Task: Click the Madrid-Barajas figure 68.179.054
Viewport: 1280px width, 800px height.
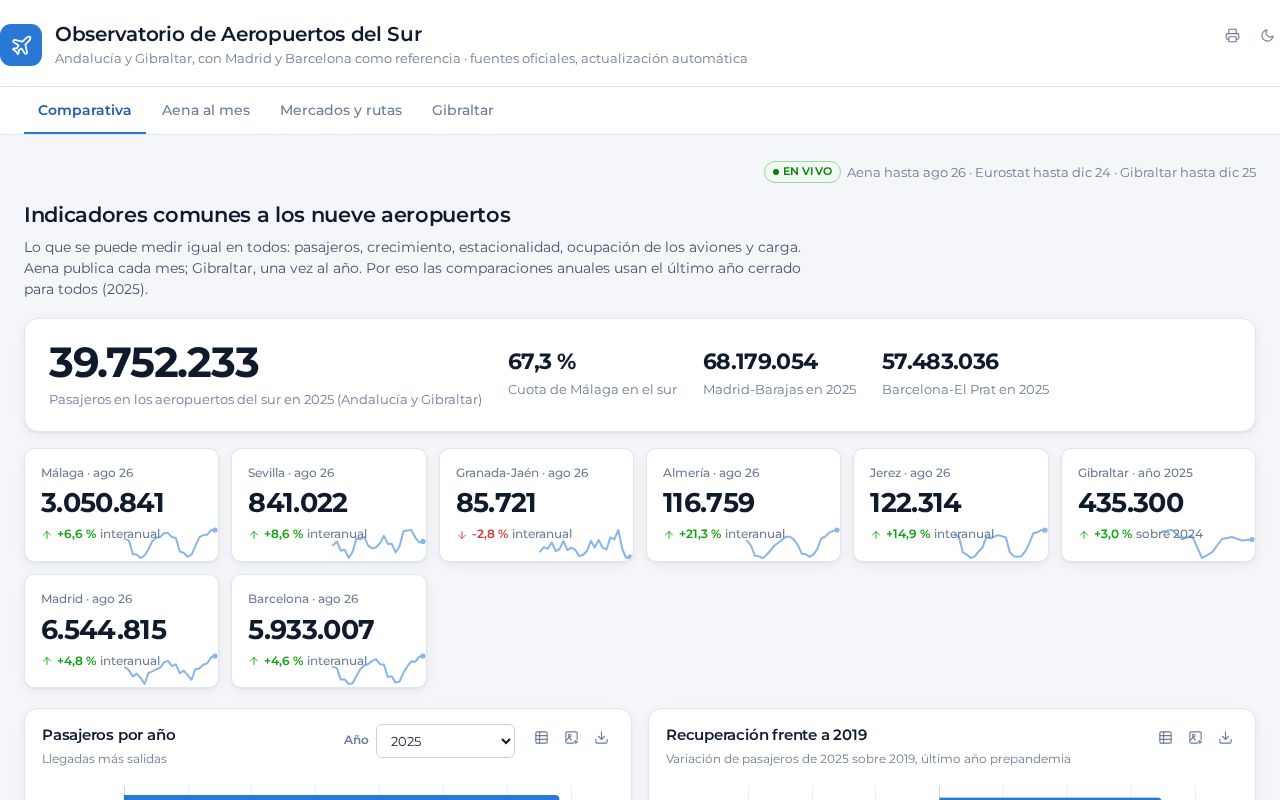Action: pyautogui.click(x=760, y=361)
